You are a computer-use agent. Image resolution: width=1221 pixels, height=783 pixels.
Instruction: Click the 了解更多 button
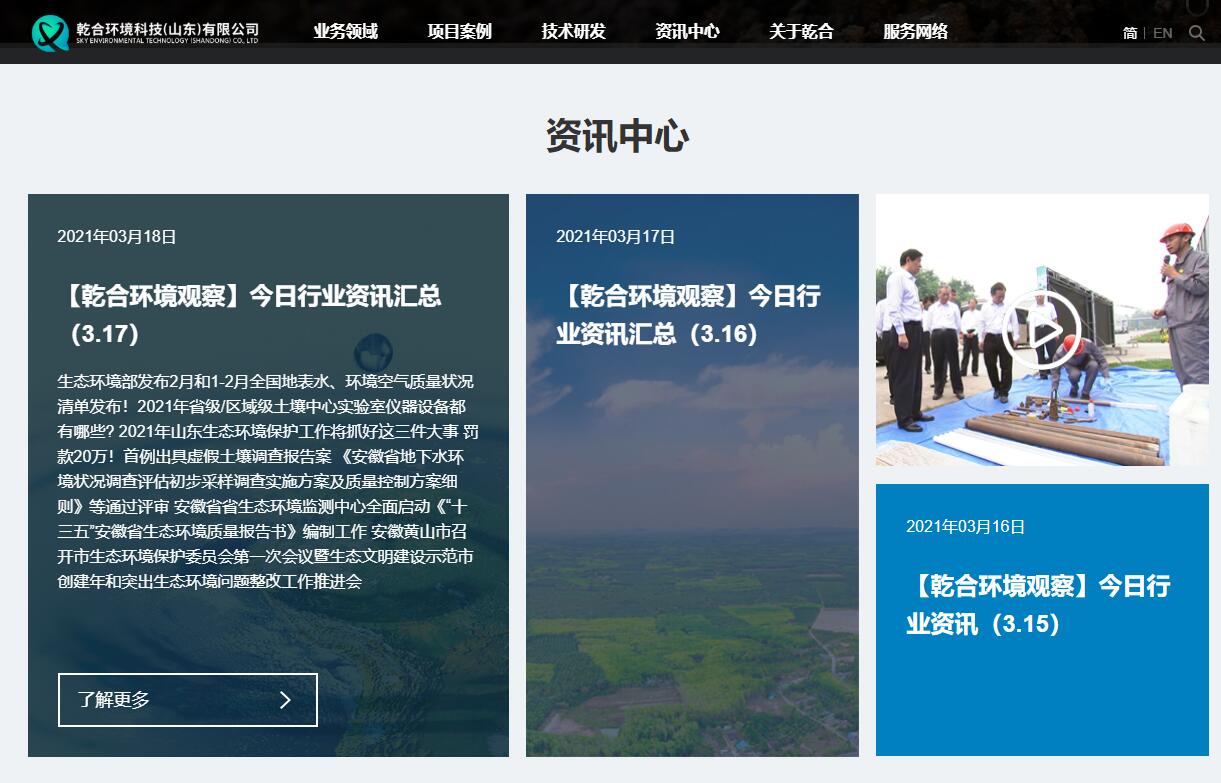(x=187, y=700)
